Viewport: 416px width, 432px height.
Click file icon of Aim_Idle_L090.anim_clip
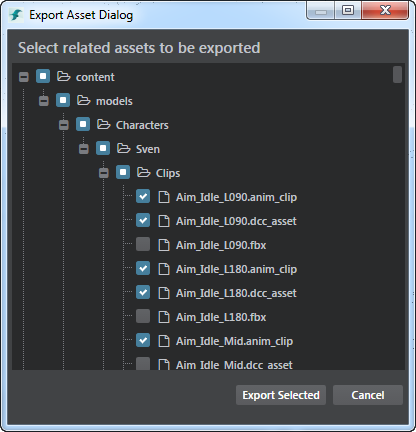coord(163,197)
